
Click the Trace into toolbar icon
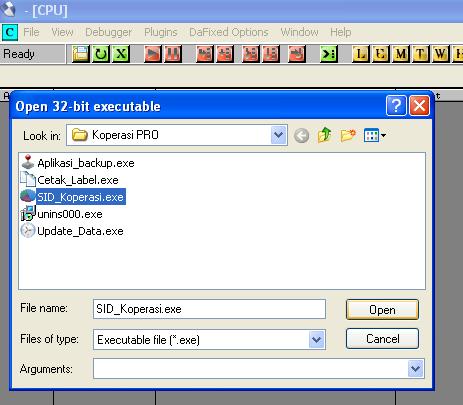tap(251, 54)
